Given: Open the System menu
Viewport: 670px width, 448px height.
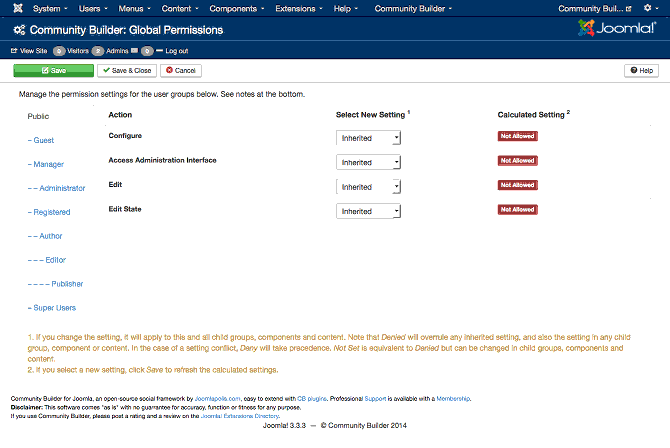Looking at the screenshot, I should point(50,9).
